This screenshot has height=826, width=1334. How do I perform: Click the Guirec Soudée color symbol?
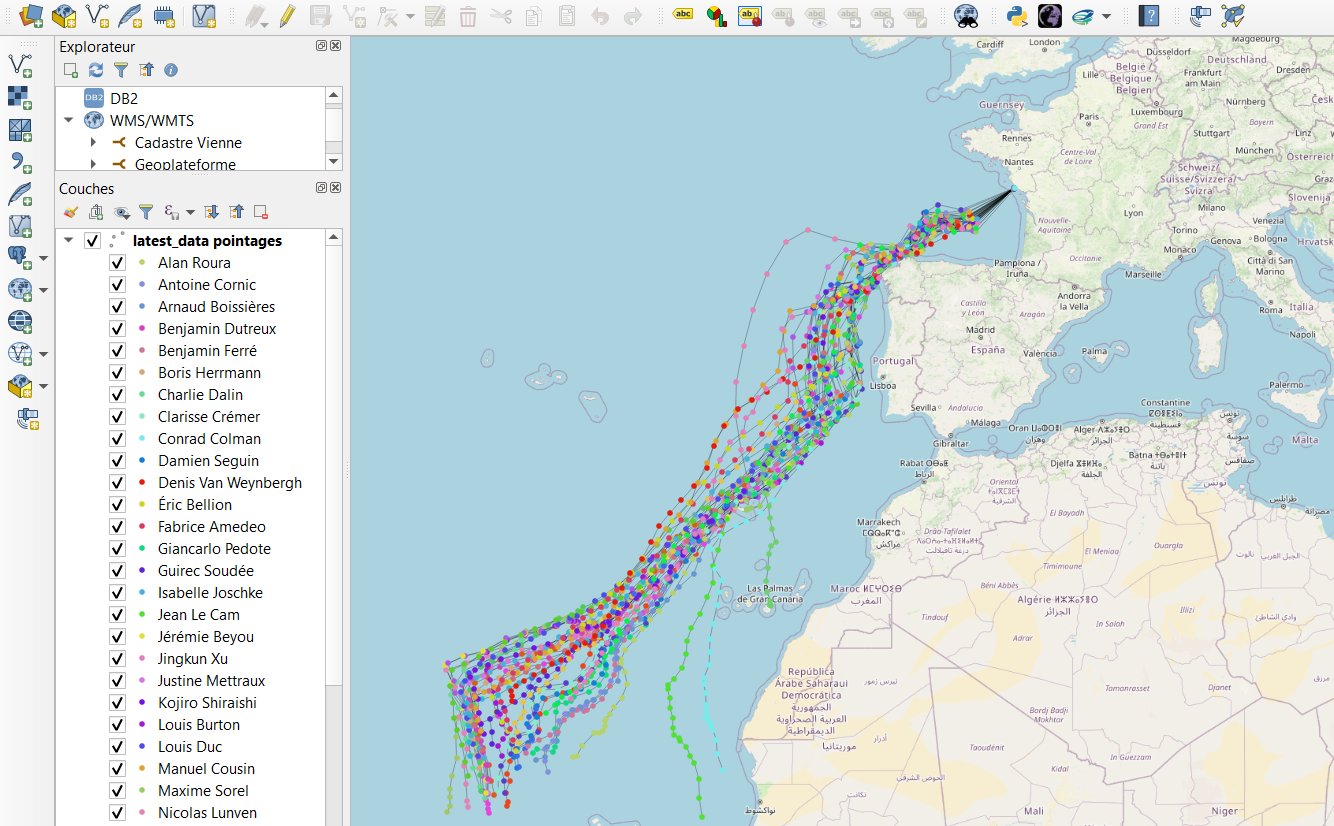click(143, 571)
